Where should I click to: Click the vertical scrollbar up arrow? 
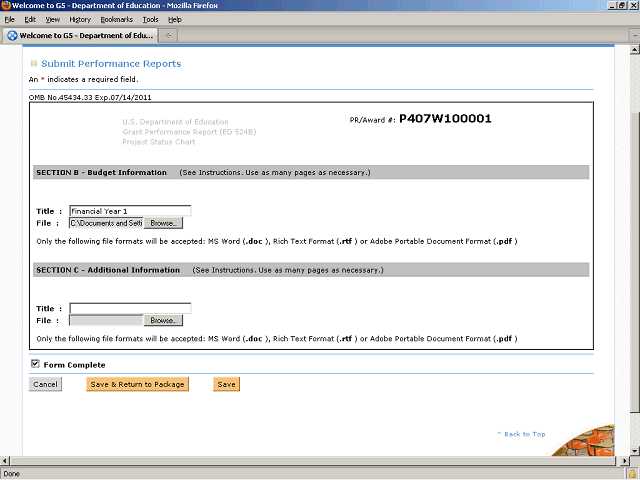point(635,50)
